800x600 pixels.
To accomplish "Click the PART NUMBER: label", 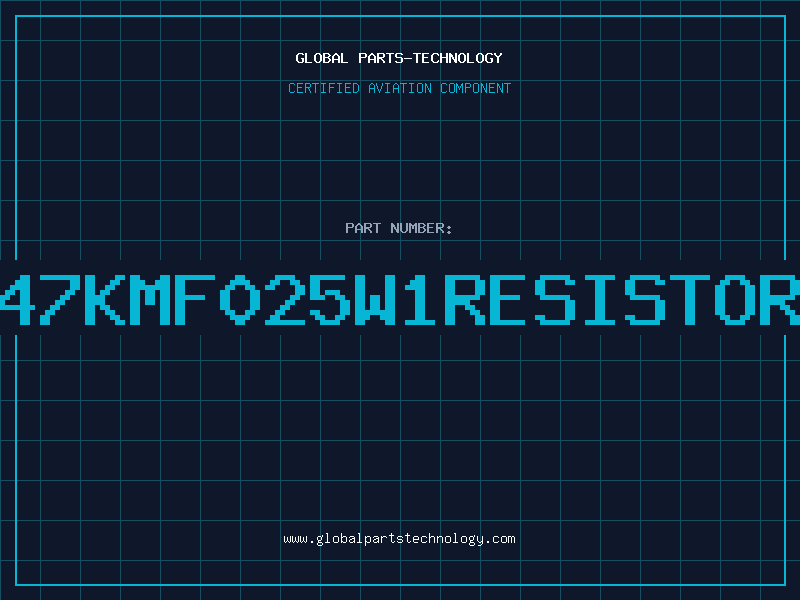I will pyautogui.click(x=398, y=228).
